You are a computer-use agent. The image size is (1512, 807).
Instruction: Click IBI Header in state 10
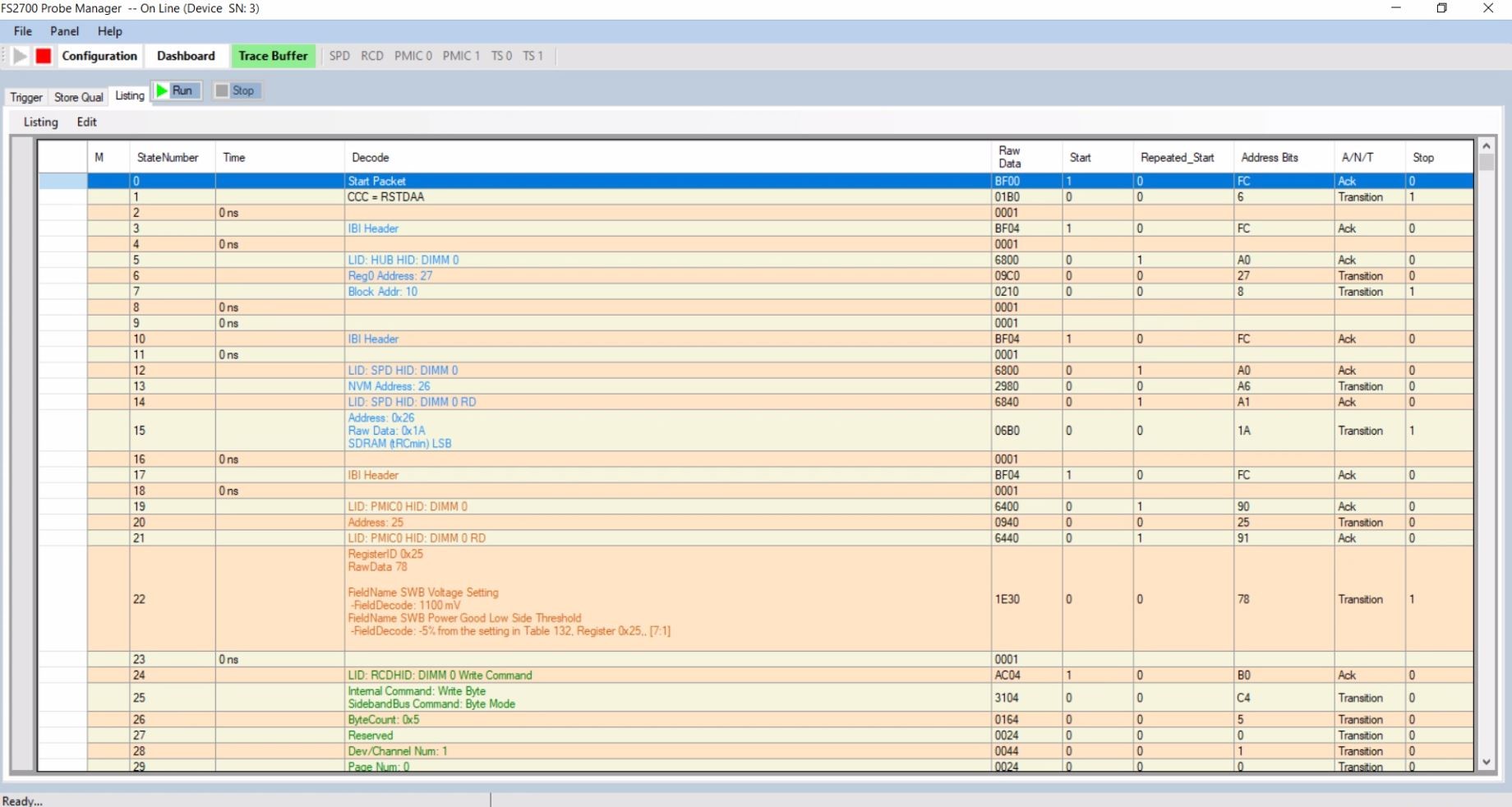point(373,339)
